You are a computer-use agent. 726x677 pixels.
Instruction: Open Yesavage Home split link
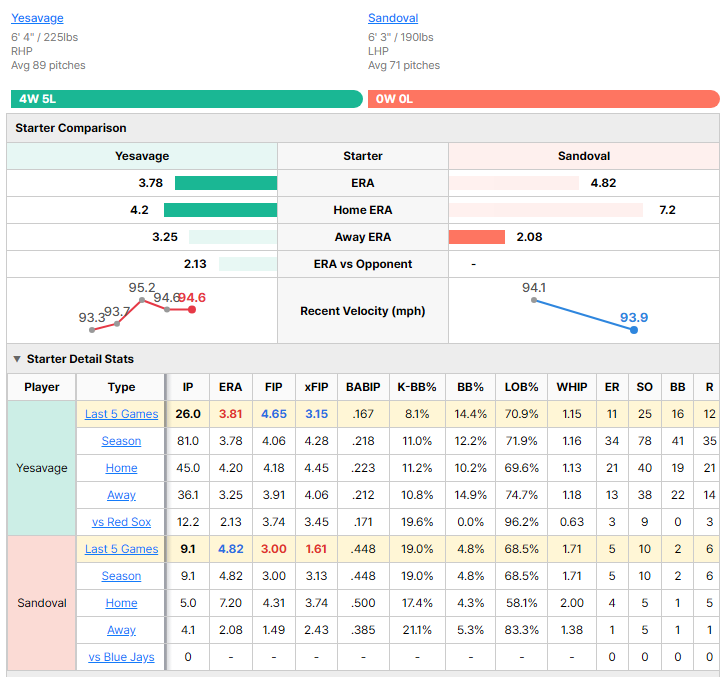click(x=121, y=468)
